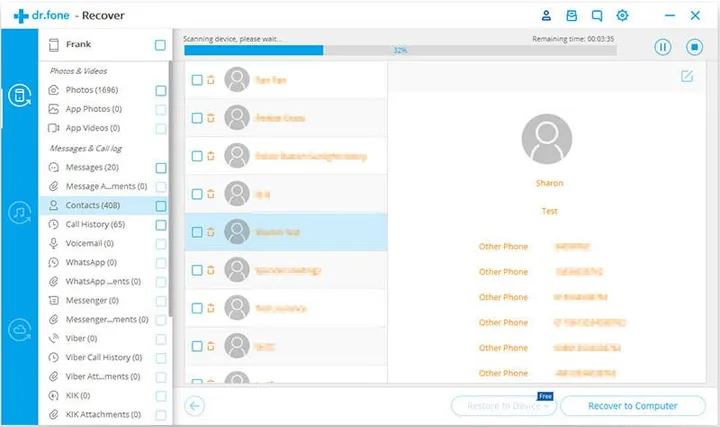
Task: Open the settings gear icon
Action: click(622, 16)
